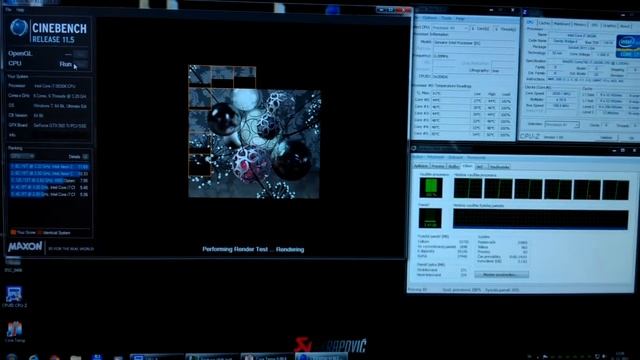The width and height of the screenshot is (640, 360).
Task: Click Core Speed value in CPU-Z
Action: [x=561, y=93]
